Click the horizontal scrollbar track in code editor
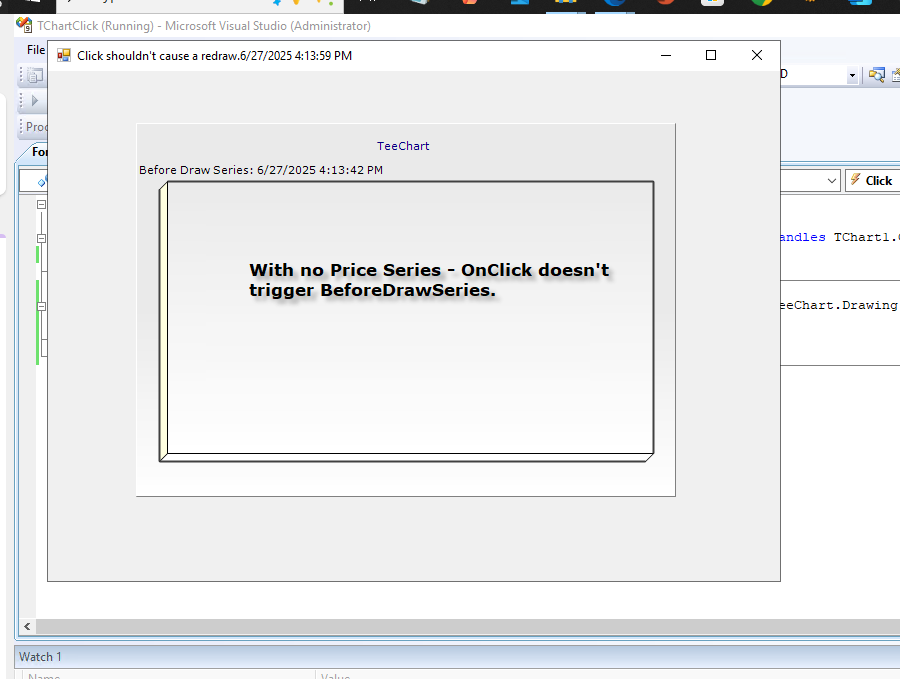 [x=468, y=626]
